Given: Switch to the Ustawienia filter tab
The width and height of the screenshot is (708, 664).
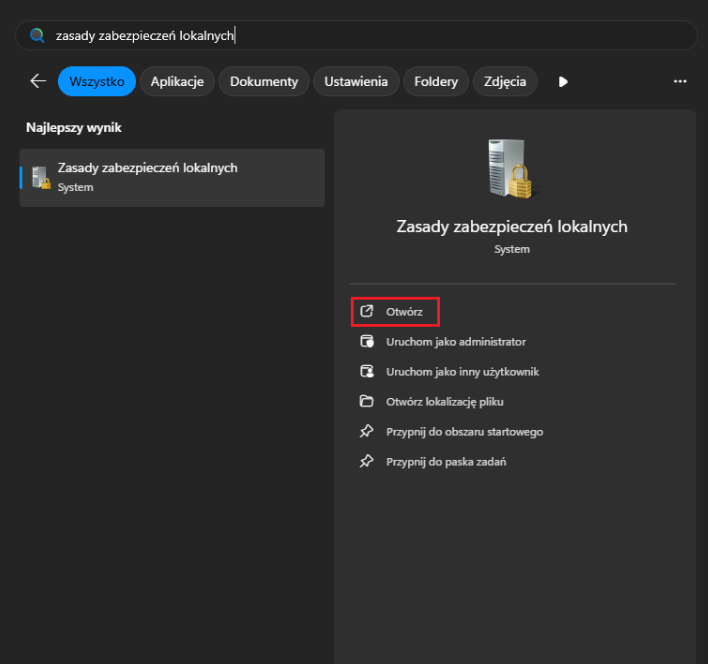Looking at the screenshot, I should pos(357,81).
